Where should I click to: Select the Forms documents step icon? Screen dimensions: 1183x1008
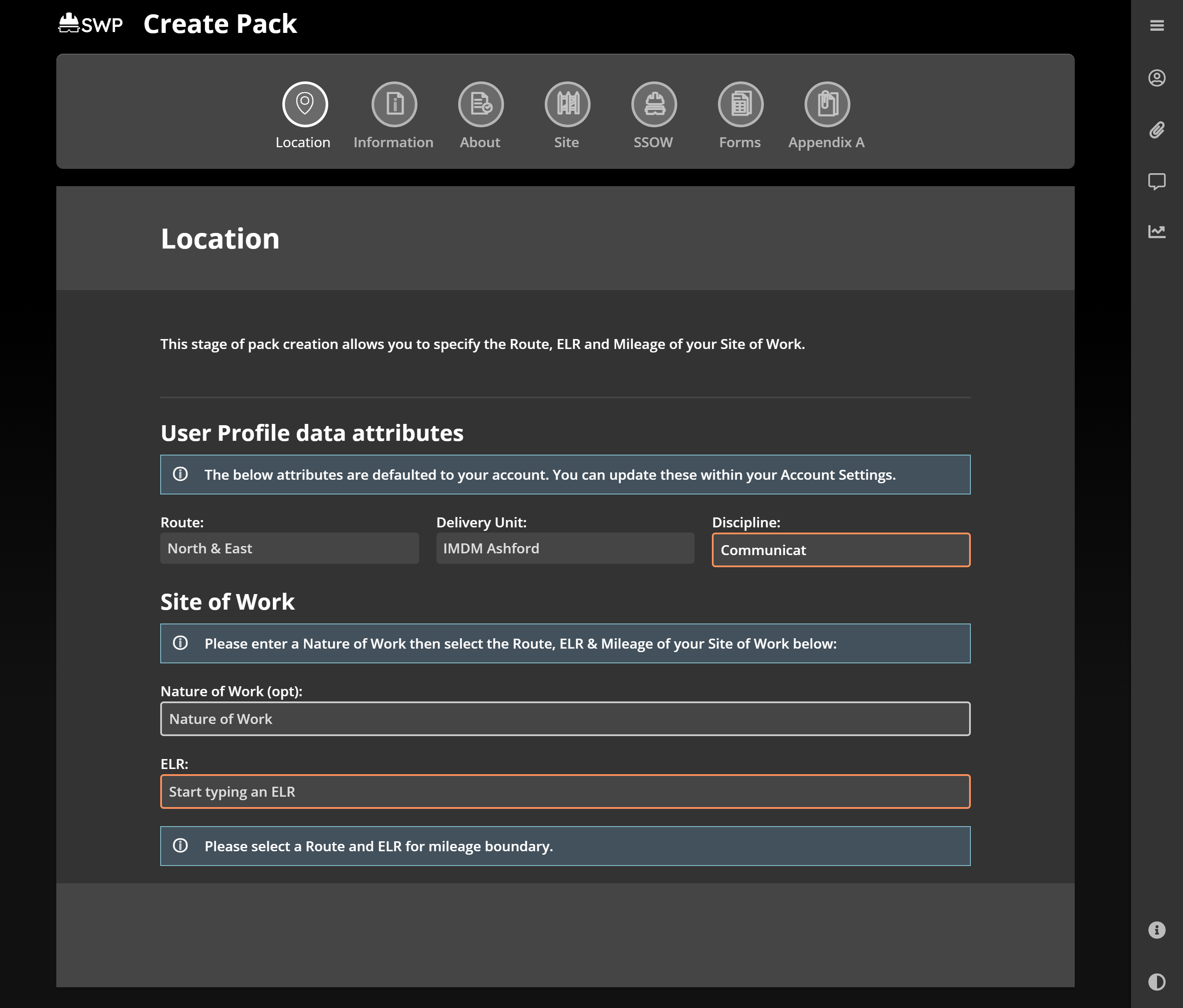[x=740, y=104]
